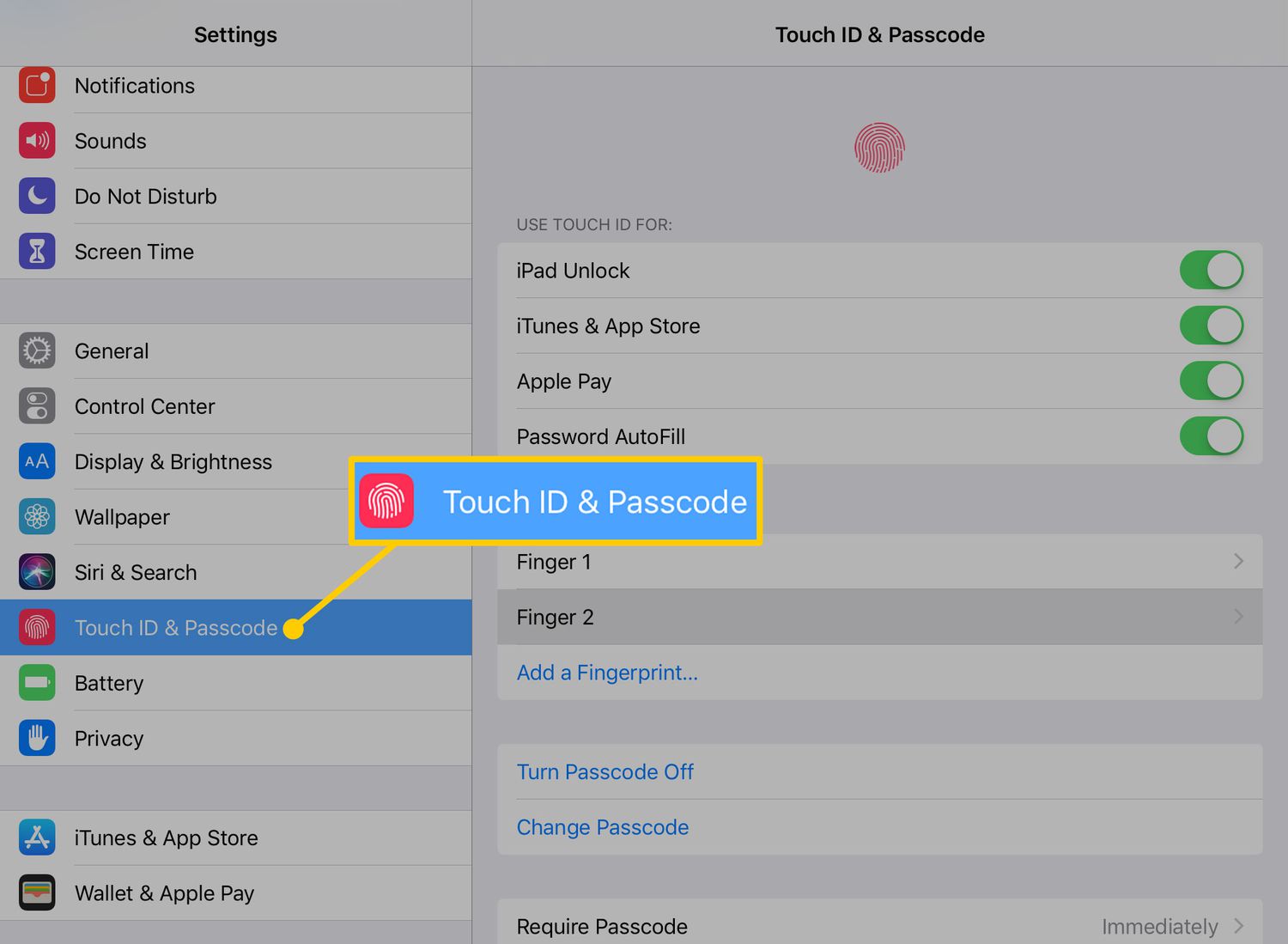Image resolution: width=1288 pixels, height=944 pixels.
Task: Click the Notifications bell icon
Action: (37, 85)
